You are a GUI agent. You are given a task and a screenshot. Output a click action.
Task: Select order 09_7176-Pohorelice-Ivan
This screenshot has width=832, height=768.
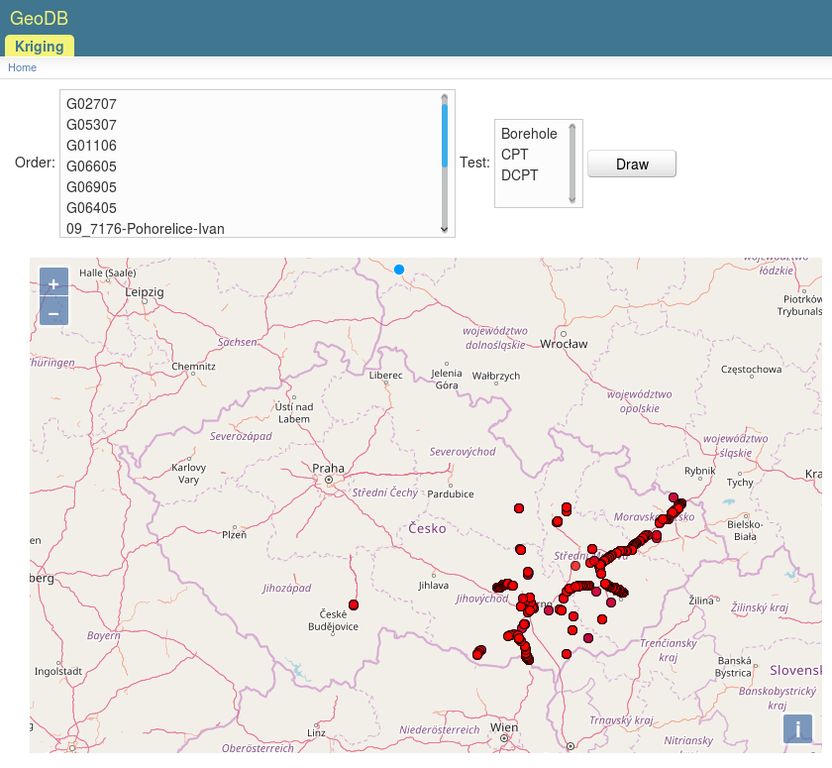coord(145,229)
